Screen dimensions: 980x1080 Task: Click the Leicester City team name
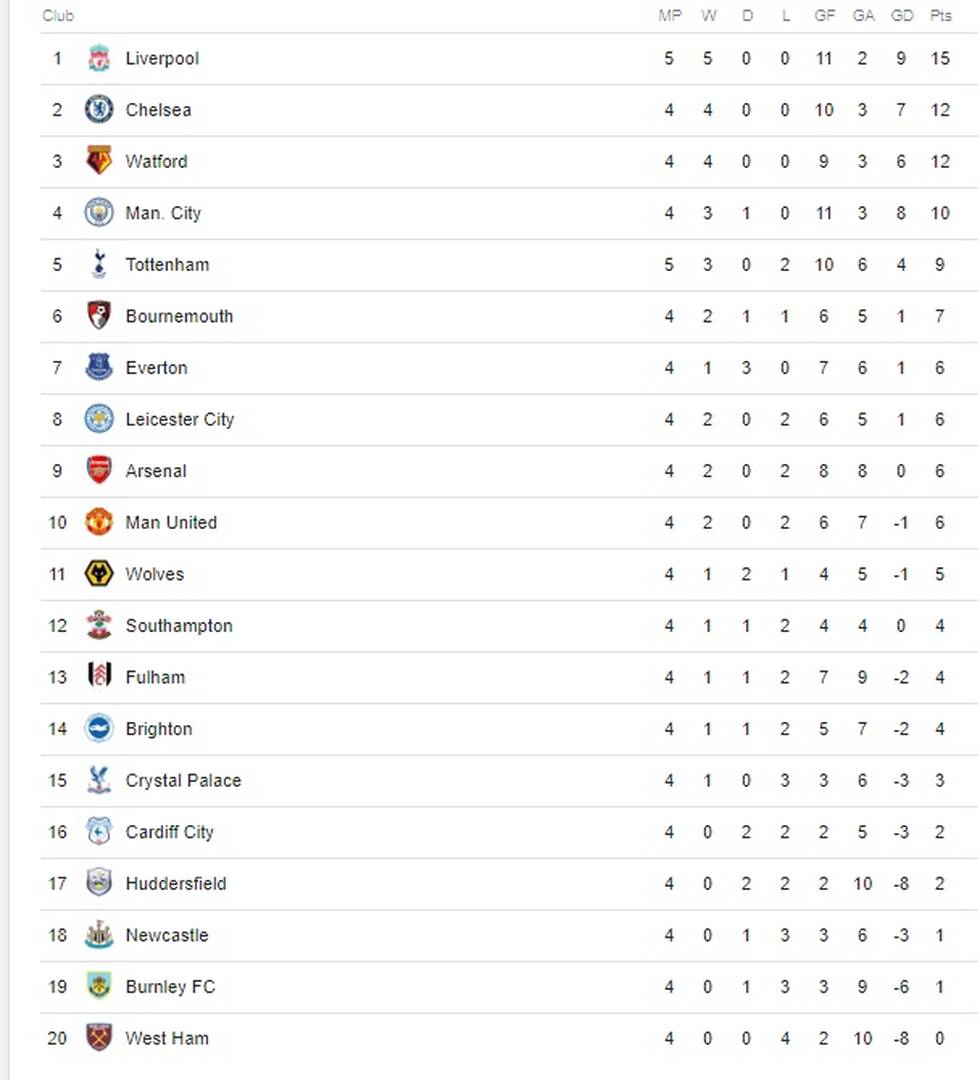(180, 419)
